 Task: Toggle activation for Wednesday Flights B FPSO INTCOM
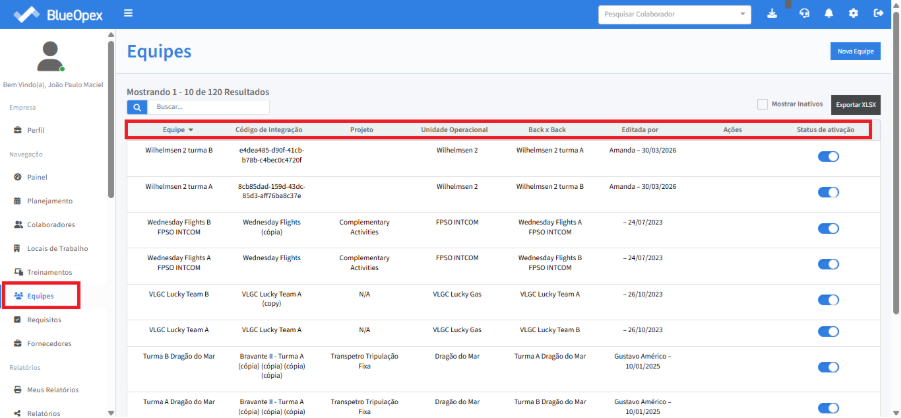click(x=828, y=228)
